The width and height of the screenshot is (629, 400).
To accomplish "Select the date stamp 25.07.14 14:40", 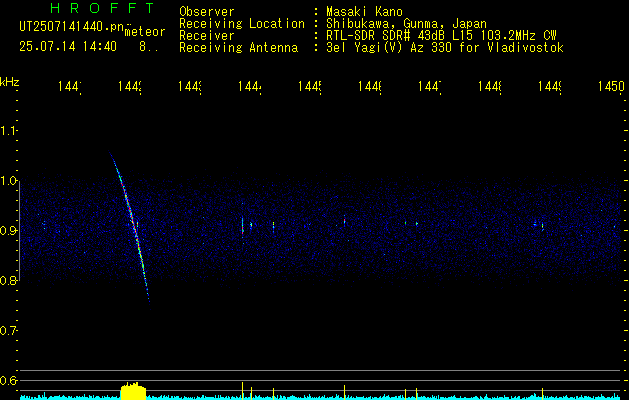I will coord(68,47).
